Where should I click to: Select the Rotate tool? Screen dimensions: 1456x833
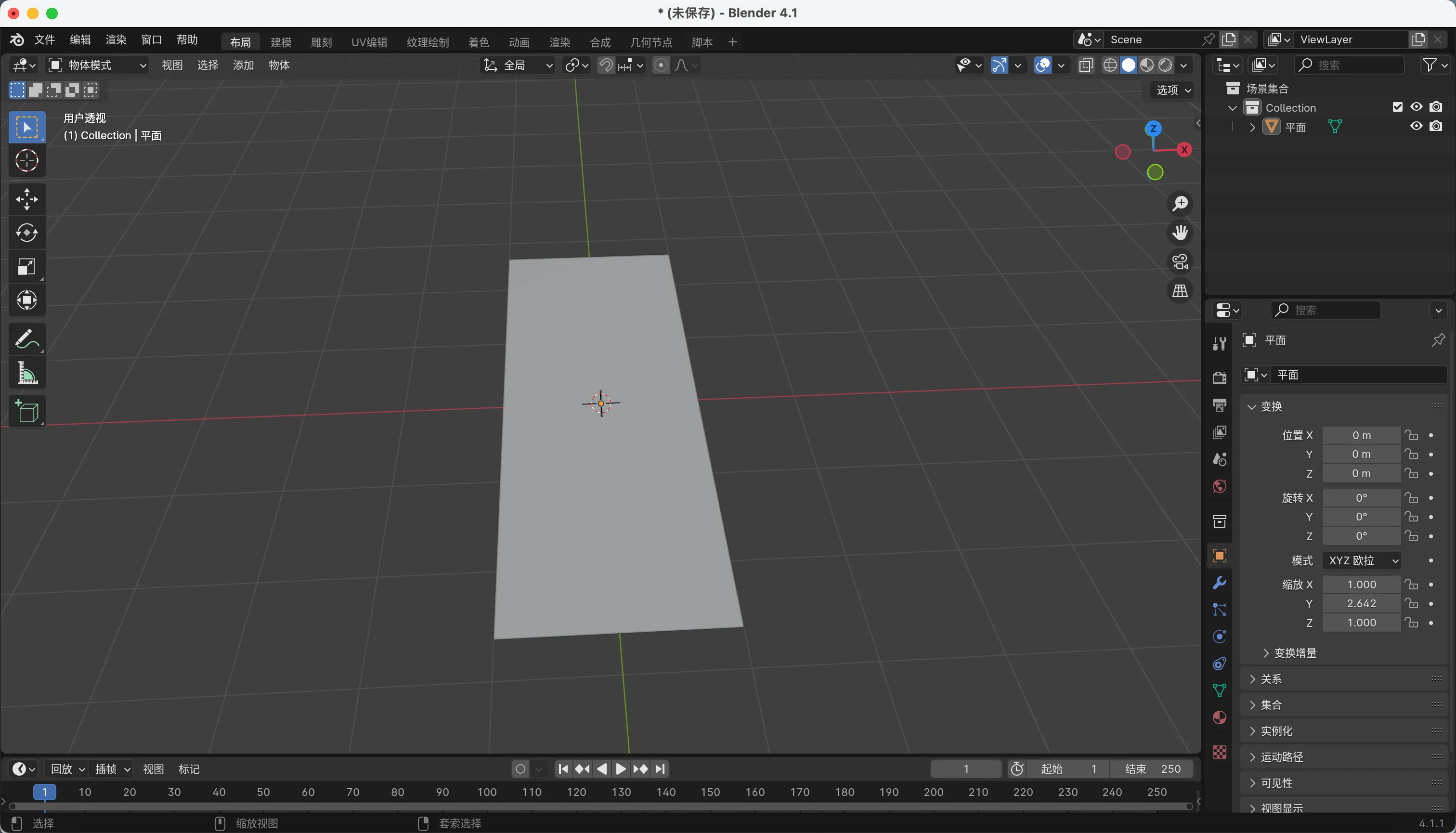click(x=26, y=233)
